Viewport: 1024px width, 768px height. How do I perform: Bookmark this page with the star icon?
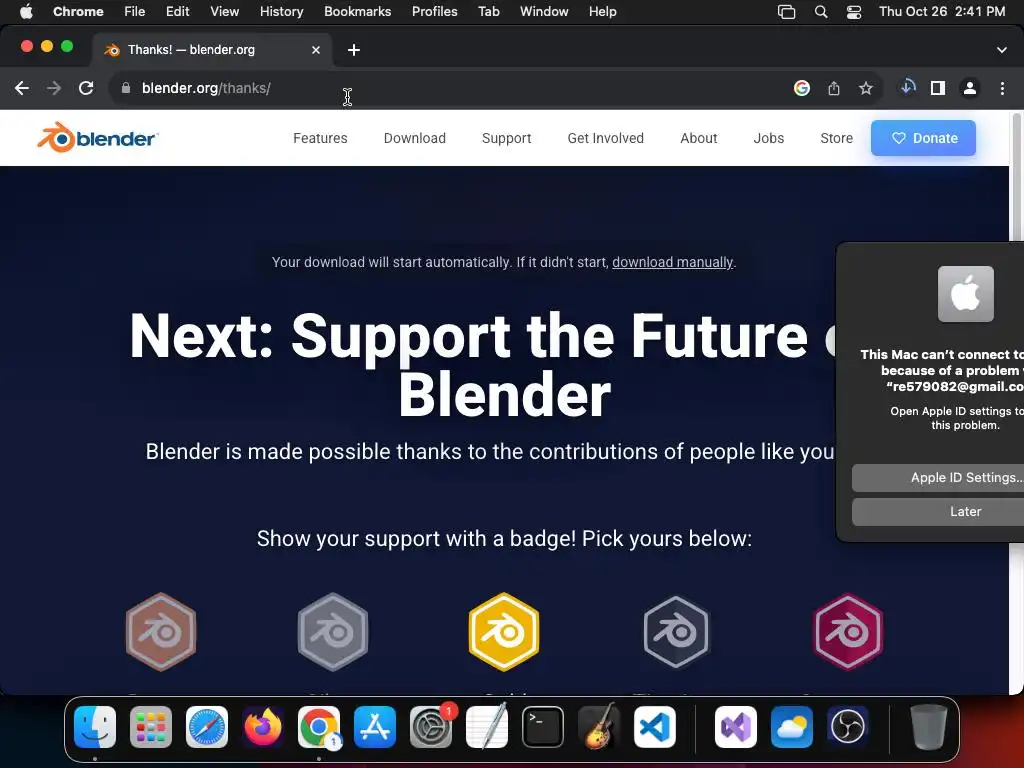click(x=866, y=88)
